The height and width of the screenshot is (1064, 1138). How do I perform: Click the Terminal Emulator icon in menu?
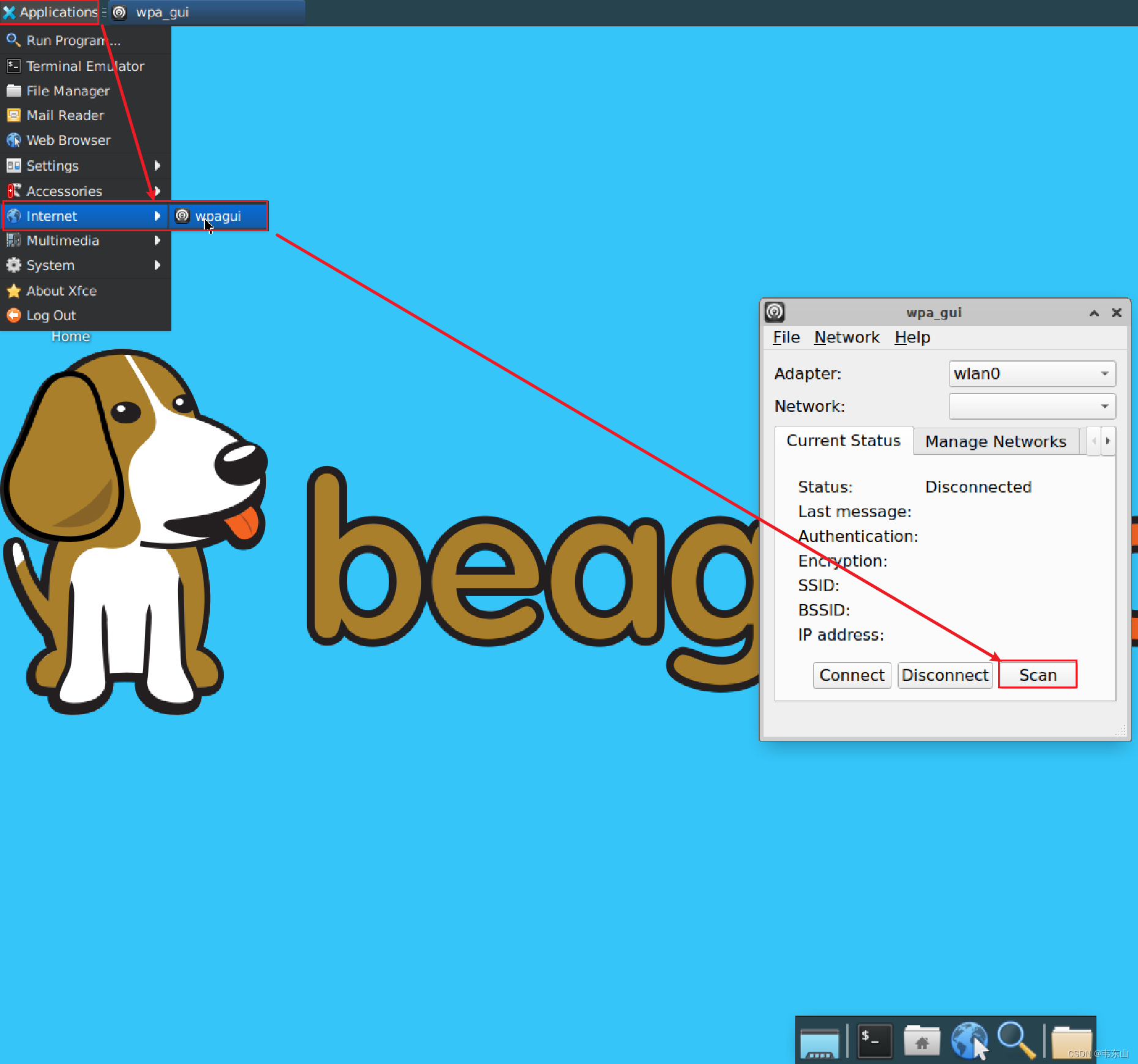[13, 65]
